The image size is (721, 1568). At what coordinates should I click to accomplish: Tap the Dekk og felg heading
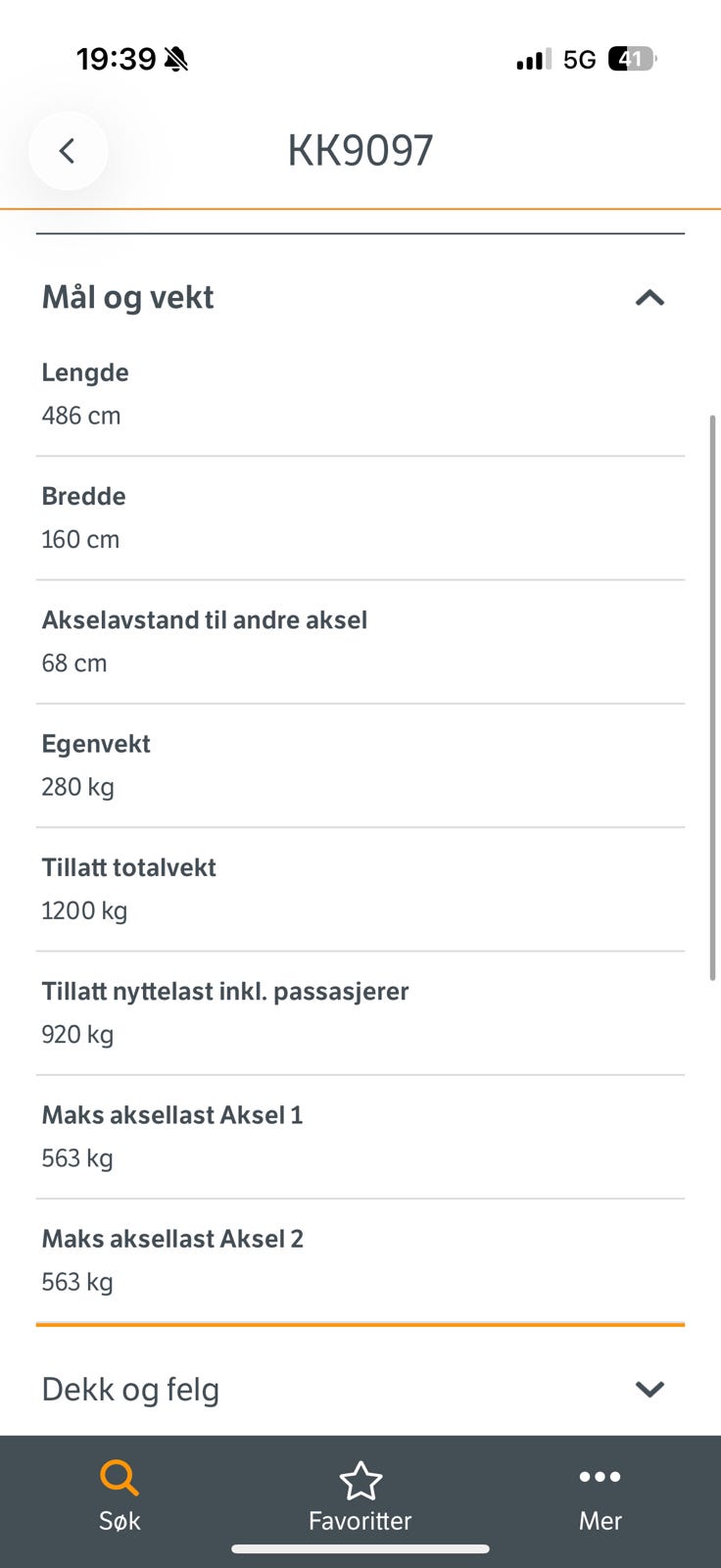click(x=130, y=1390)
